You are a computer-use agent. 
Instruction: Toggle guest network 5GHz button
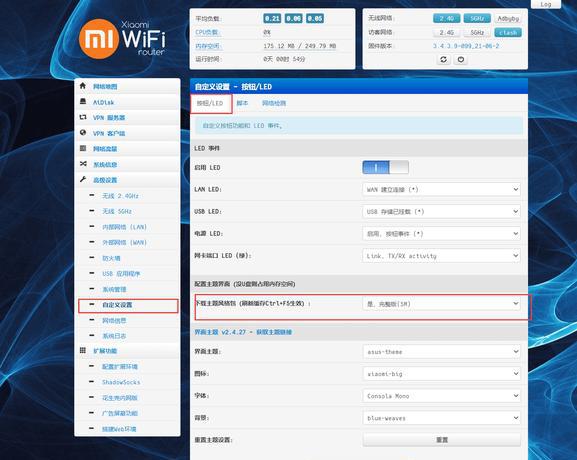(477, 32)
